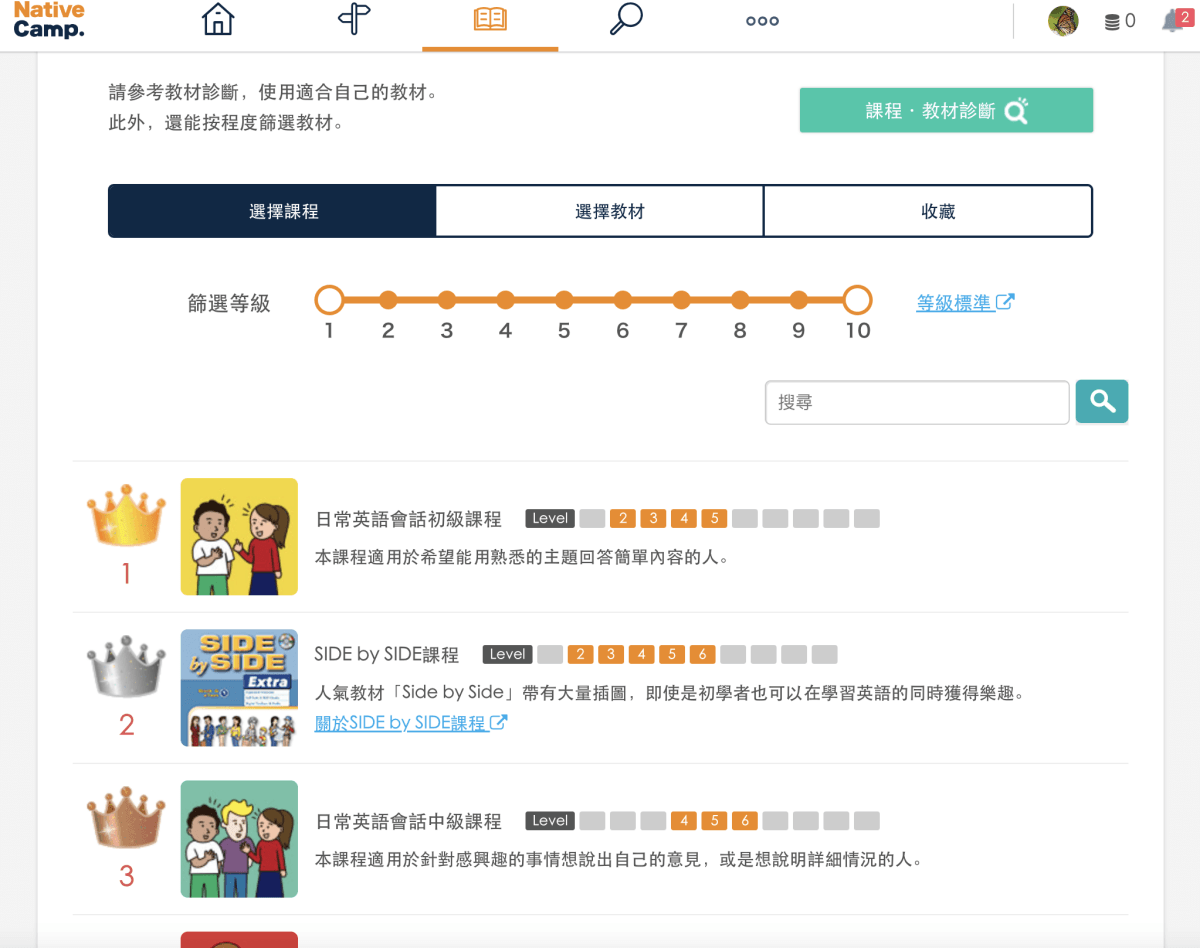The image size is (1200, 948).
Task: Click the 篩選等級 label
Action: 229,303
